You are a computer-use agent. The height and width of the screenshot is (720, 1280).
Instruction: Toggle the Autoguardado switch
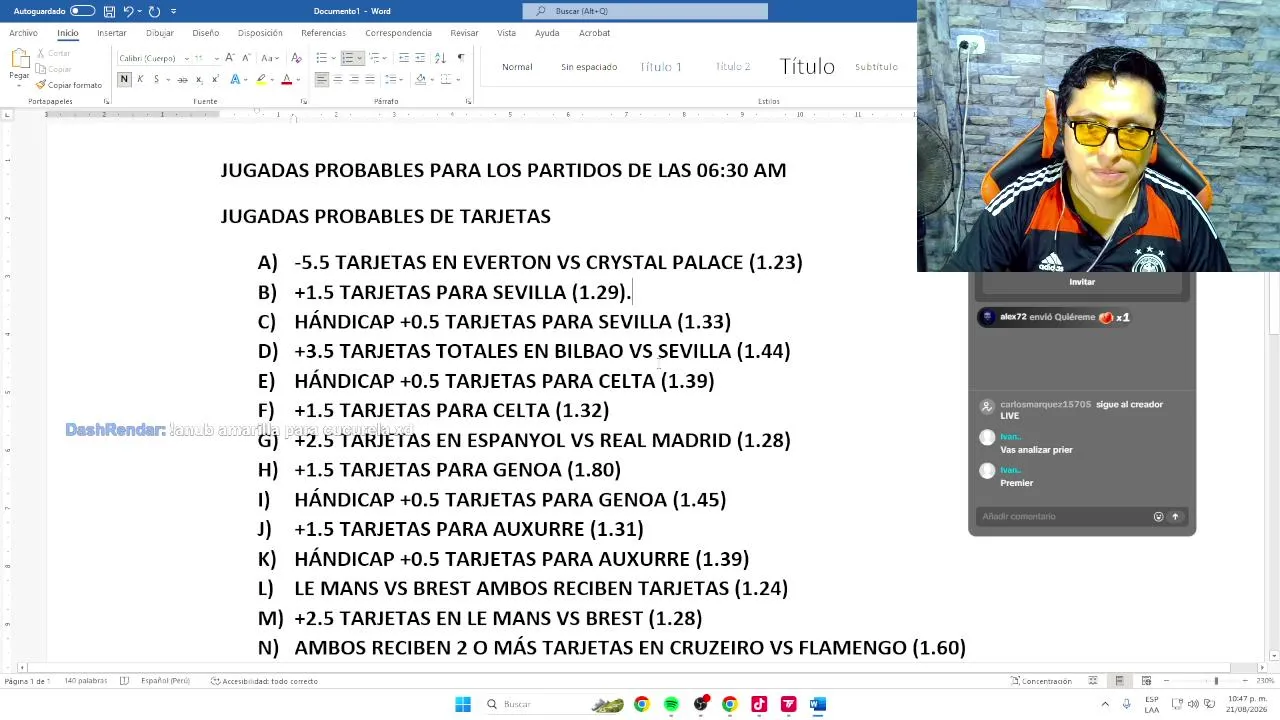tap(82, 11)
